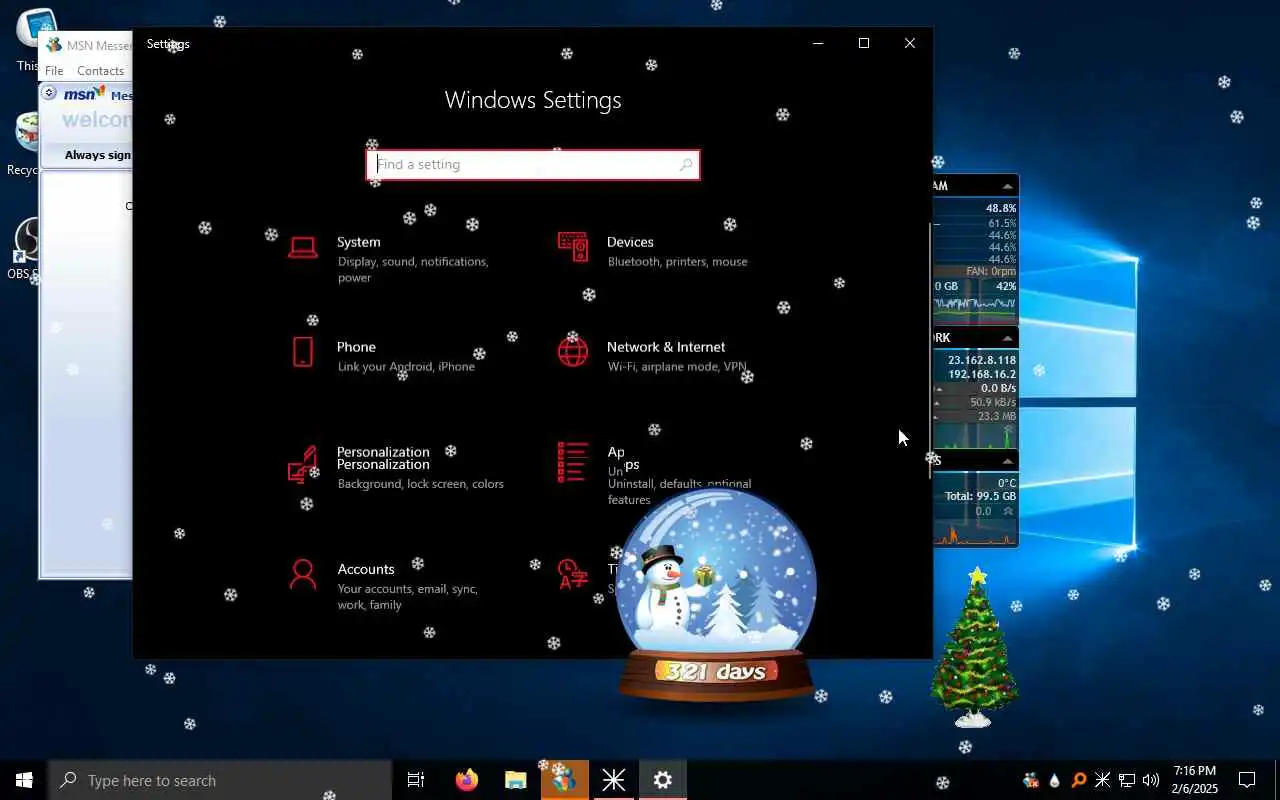Click the Settings gear taskbar button
This screenshot has height=800, width=1280.
(x=662, y=780)
